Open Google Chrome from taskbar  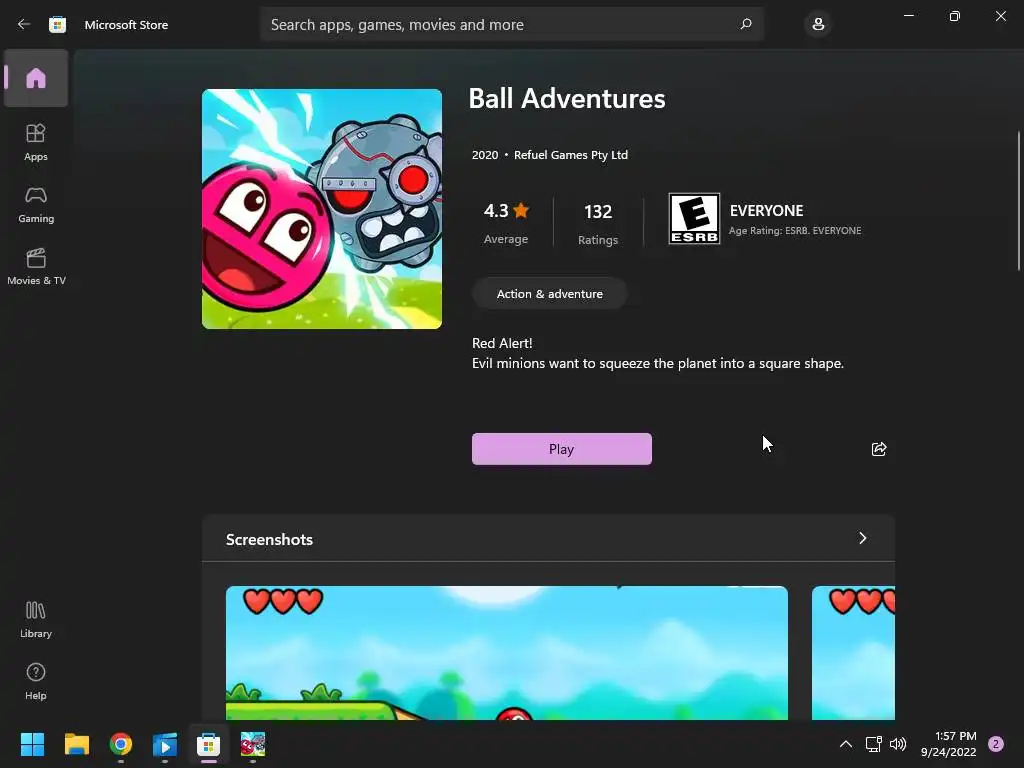coord(121,744)
